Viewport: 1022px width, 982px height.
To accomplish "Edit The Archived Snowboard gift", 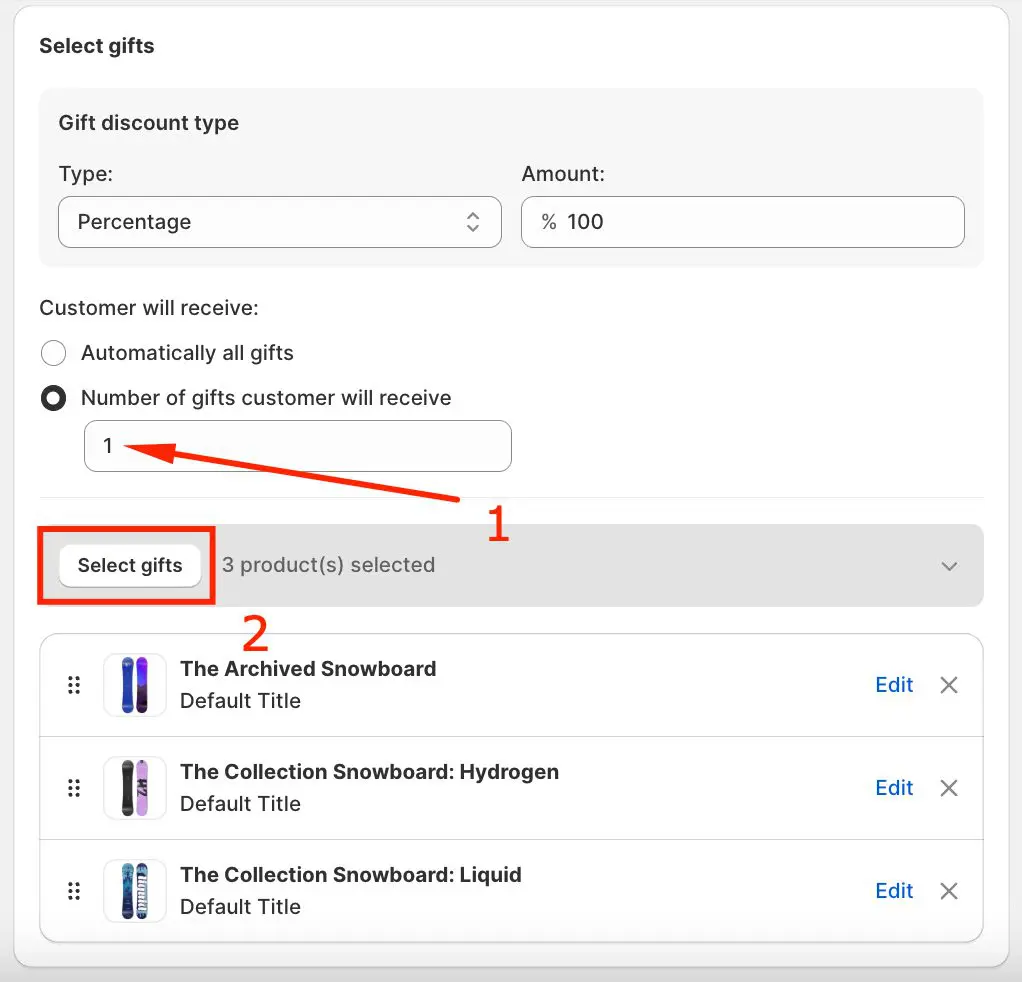I will coord(894,685).
